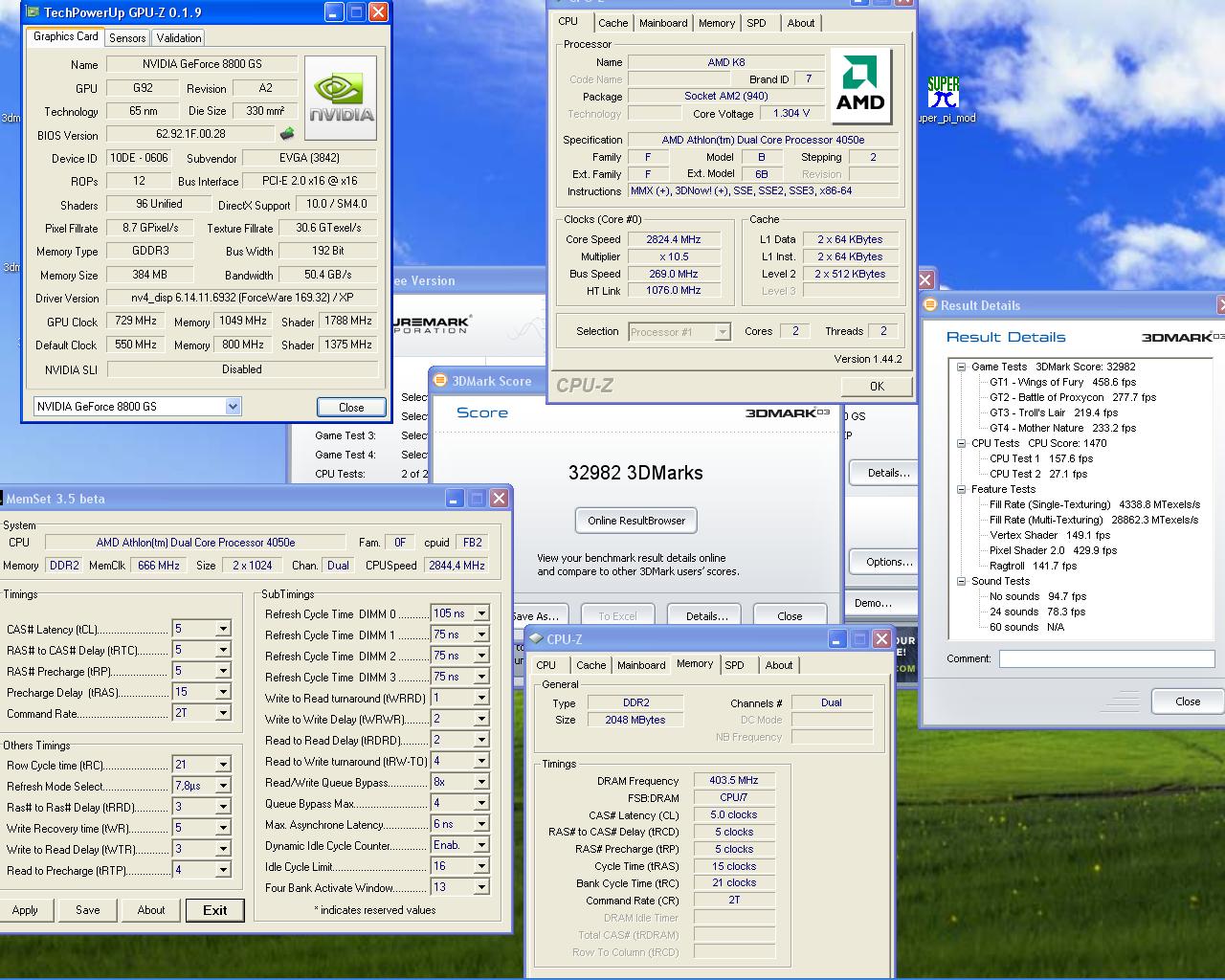Collapse the CPU Tests tree node
The image size is (1225, 980).
tap(961, 443)
